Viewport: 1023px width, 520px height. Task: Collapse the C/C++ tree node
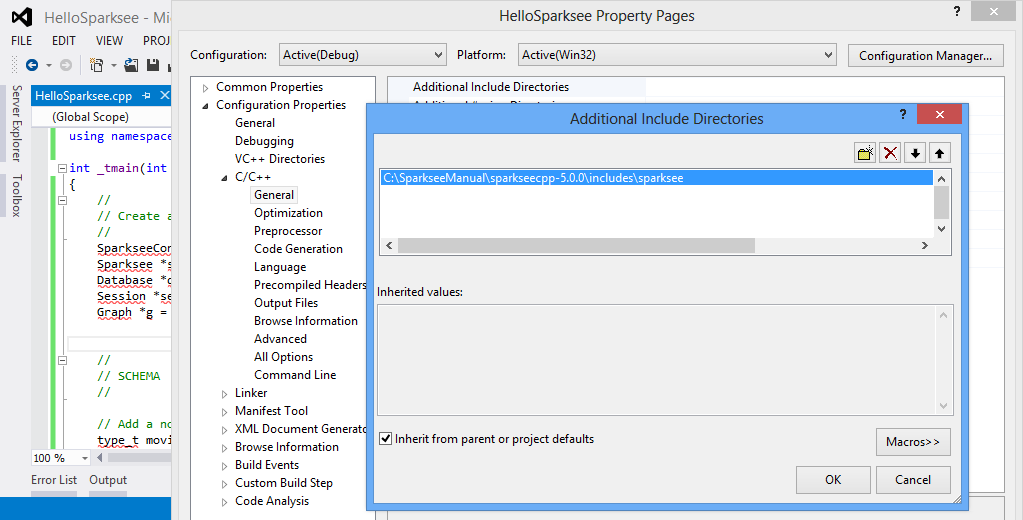tap(224, 177)
